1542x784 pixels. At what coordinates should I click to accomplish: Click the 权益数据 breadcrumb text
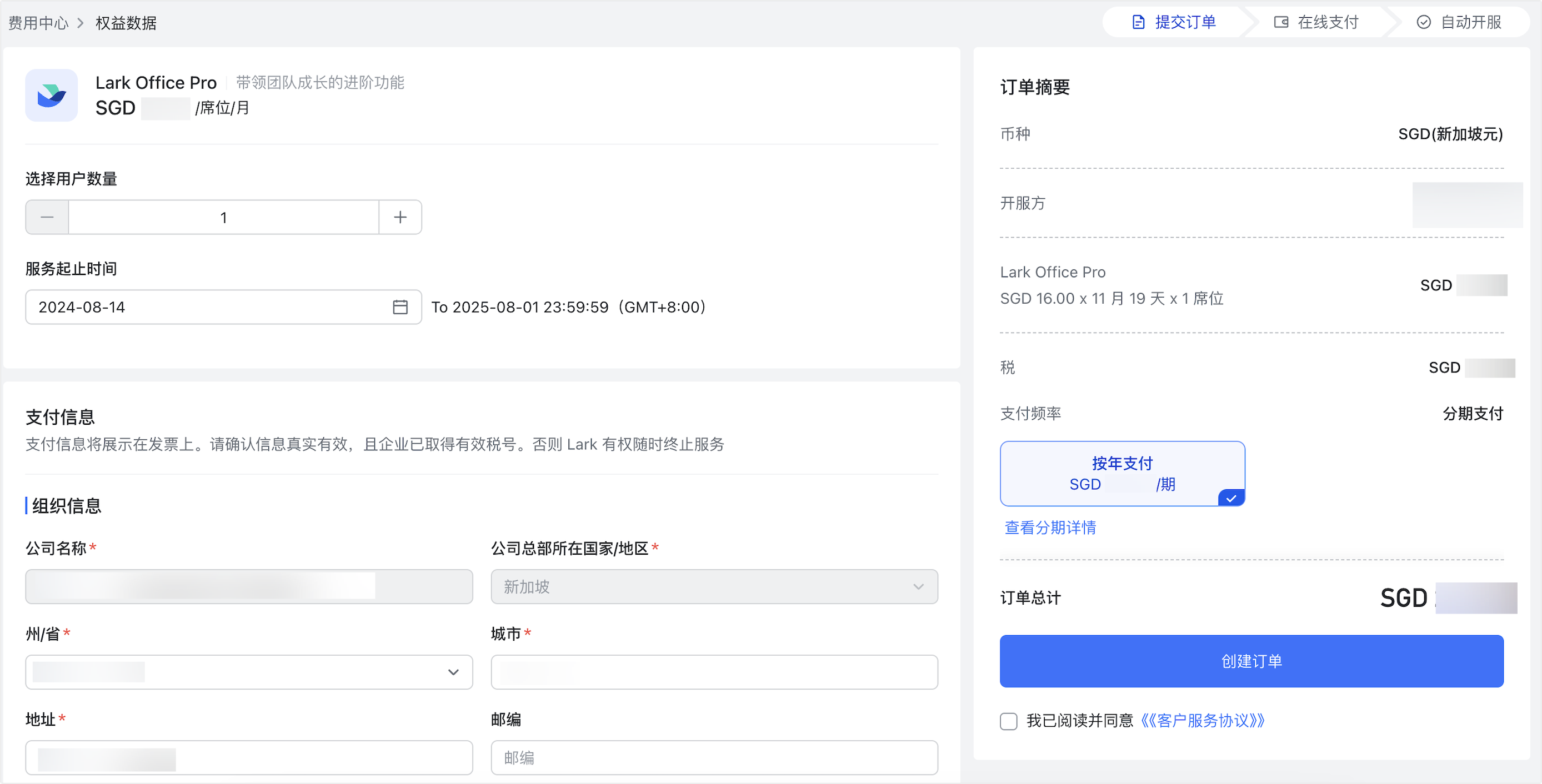pos(126,23)
